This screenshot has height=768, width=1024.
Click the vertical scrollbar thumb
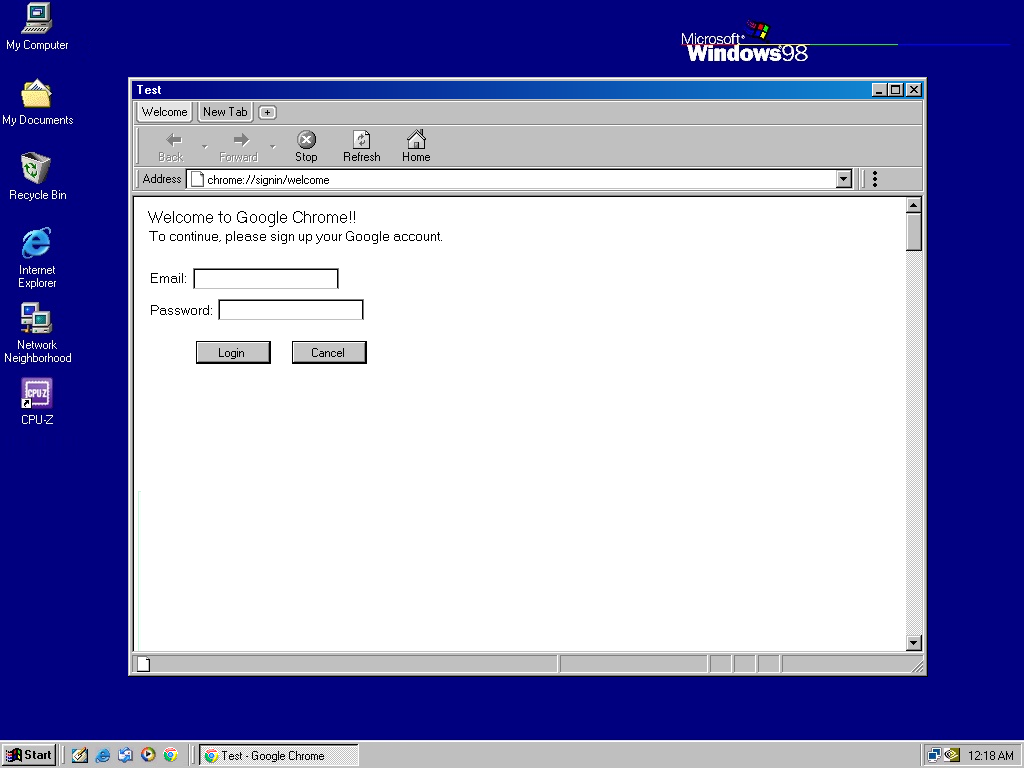[914, 232]
